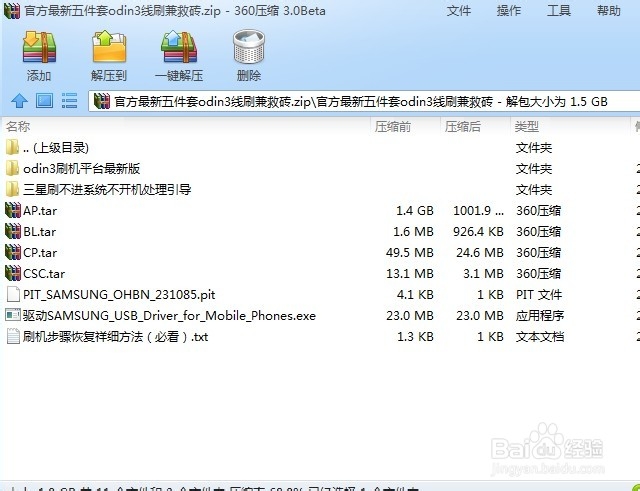Image resolution: width=640 pixels, height=491 pixels.
Task: Click the PIT 文件 type cell
Action: [539, 295]
